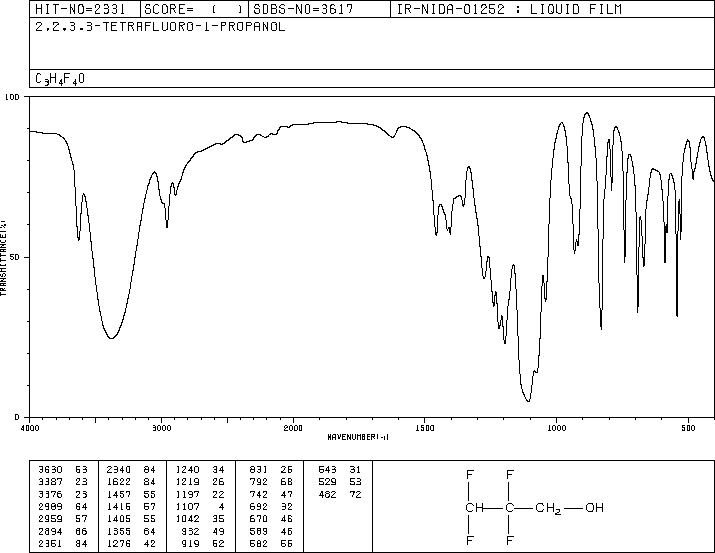The image size is (715, 553).
Task: Select peak table entry 3630 63
Action: tap(63, 470)
